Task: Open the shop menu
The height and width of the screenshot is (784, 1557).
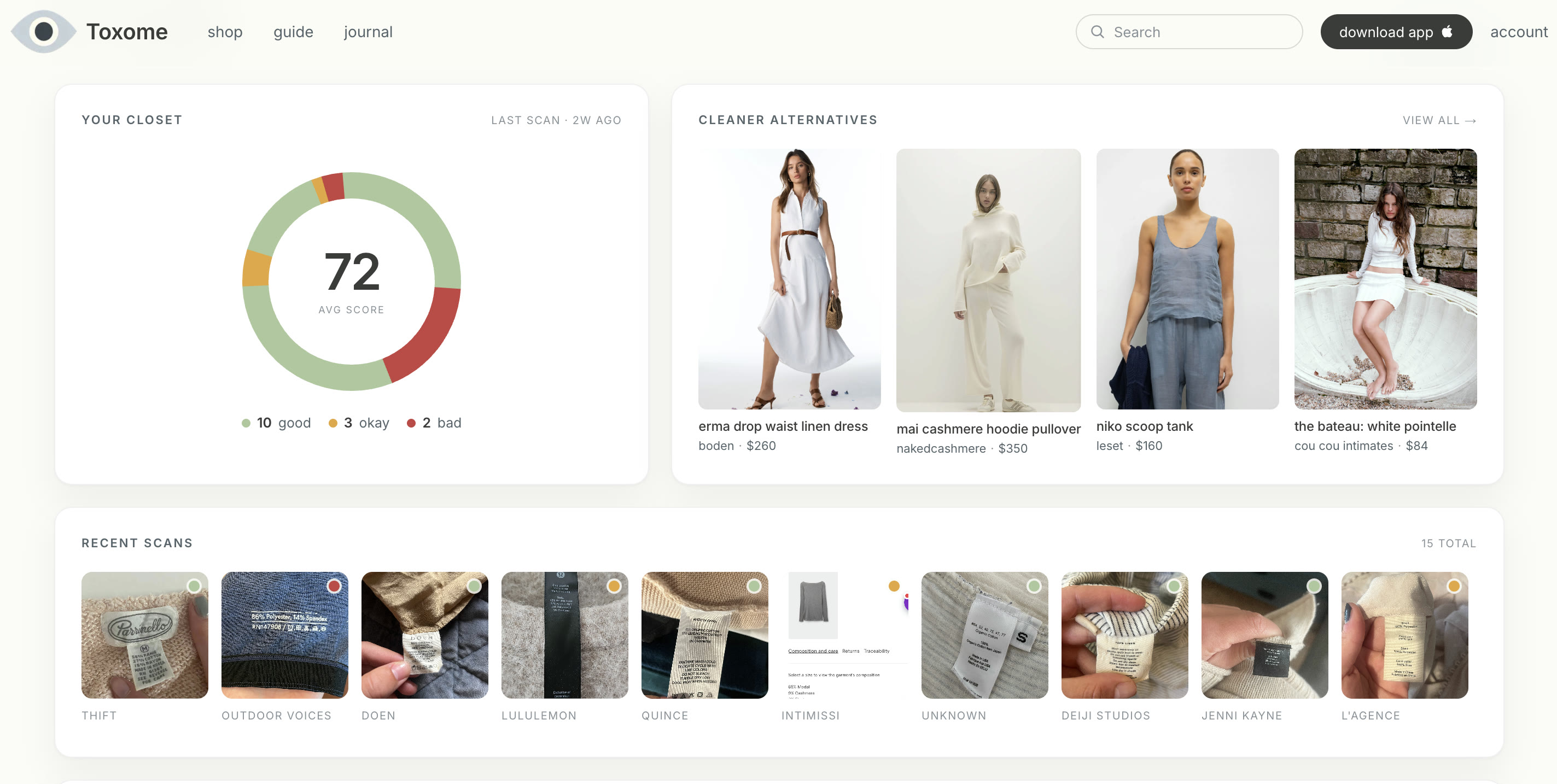Action: point(225,32)
